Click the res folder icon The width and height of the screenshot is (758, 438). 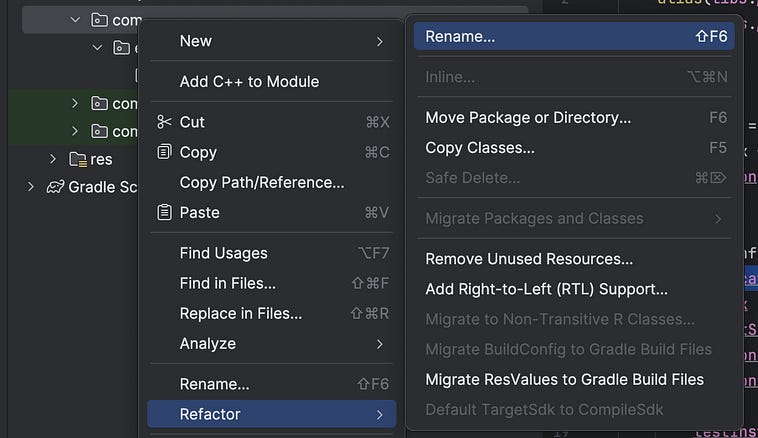click(77, 159)
